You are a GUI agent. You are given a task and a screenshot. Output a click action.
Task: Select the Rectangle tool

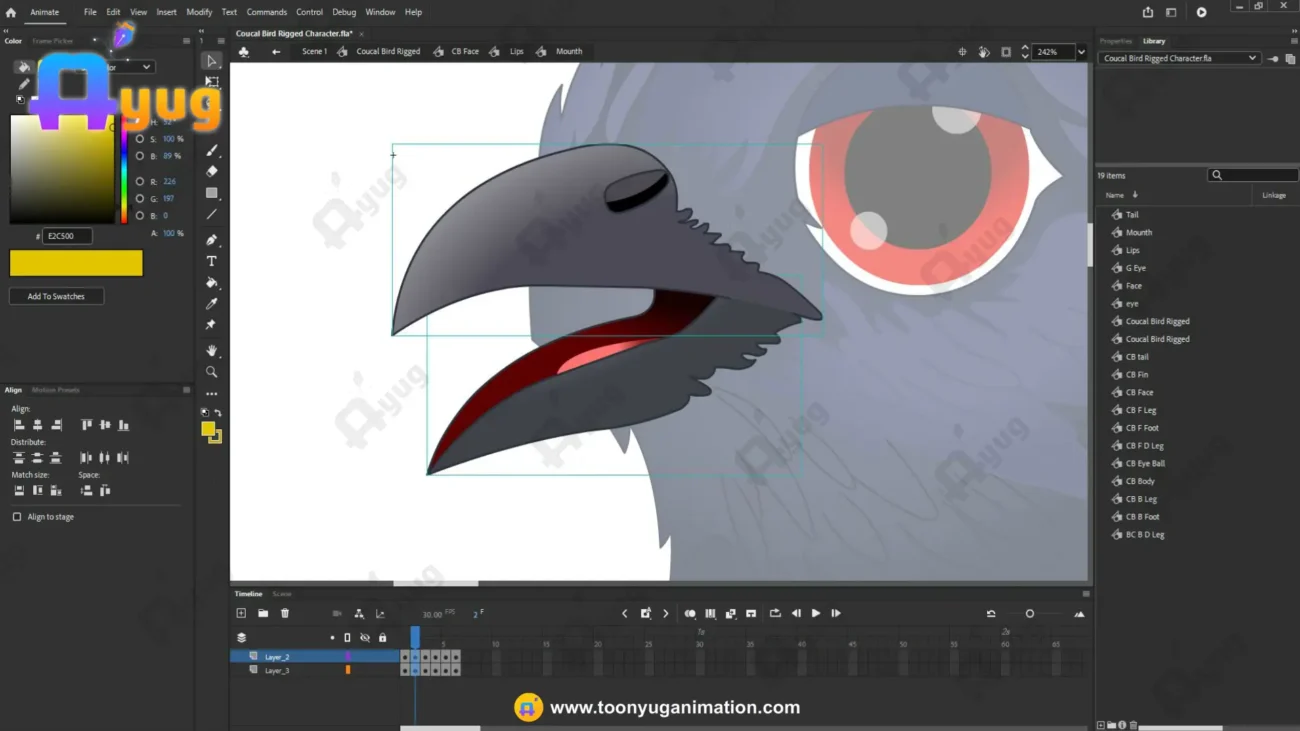[212, 193]
